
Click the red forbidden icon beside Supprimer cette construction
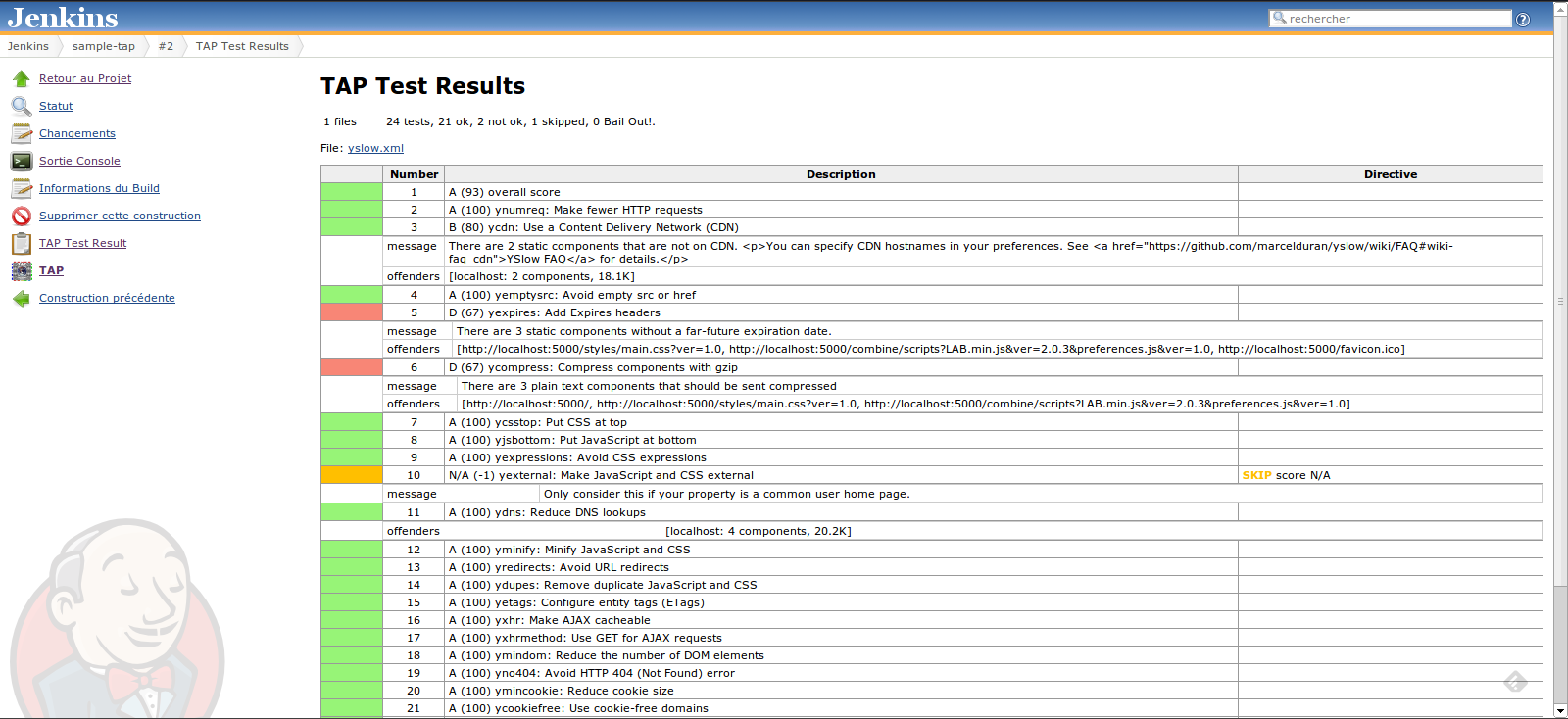point(22,216)
